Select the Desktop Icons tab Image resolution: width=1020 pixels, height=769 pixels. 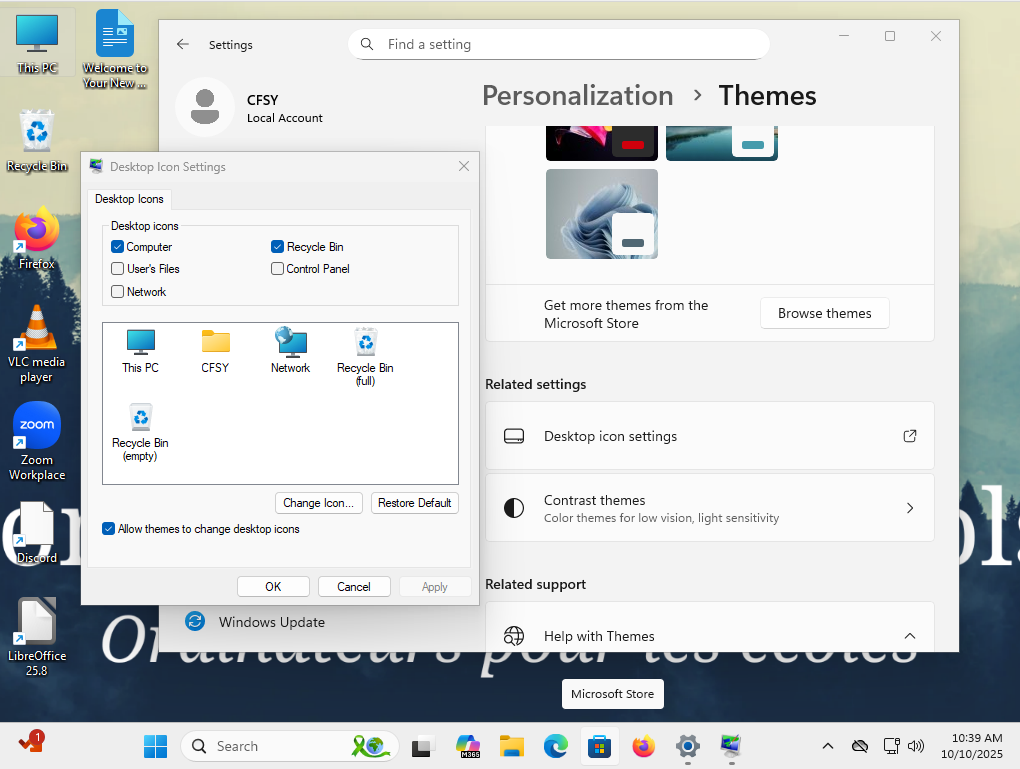coord(129,199)
